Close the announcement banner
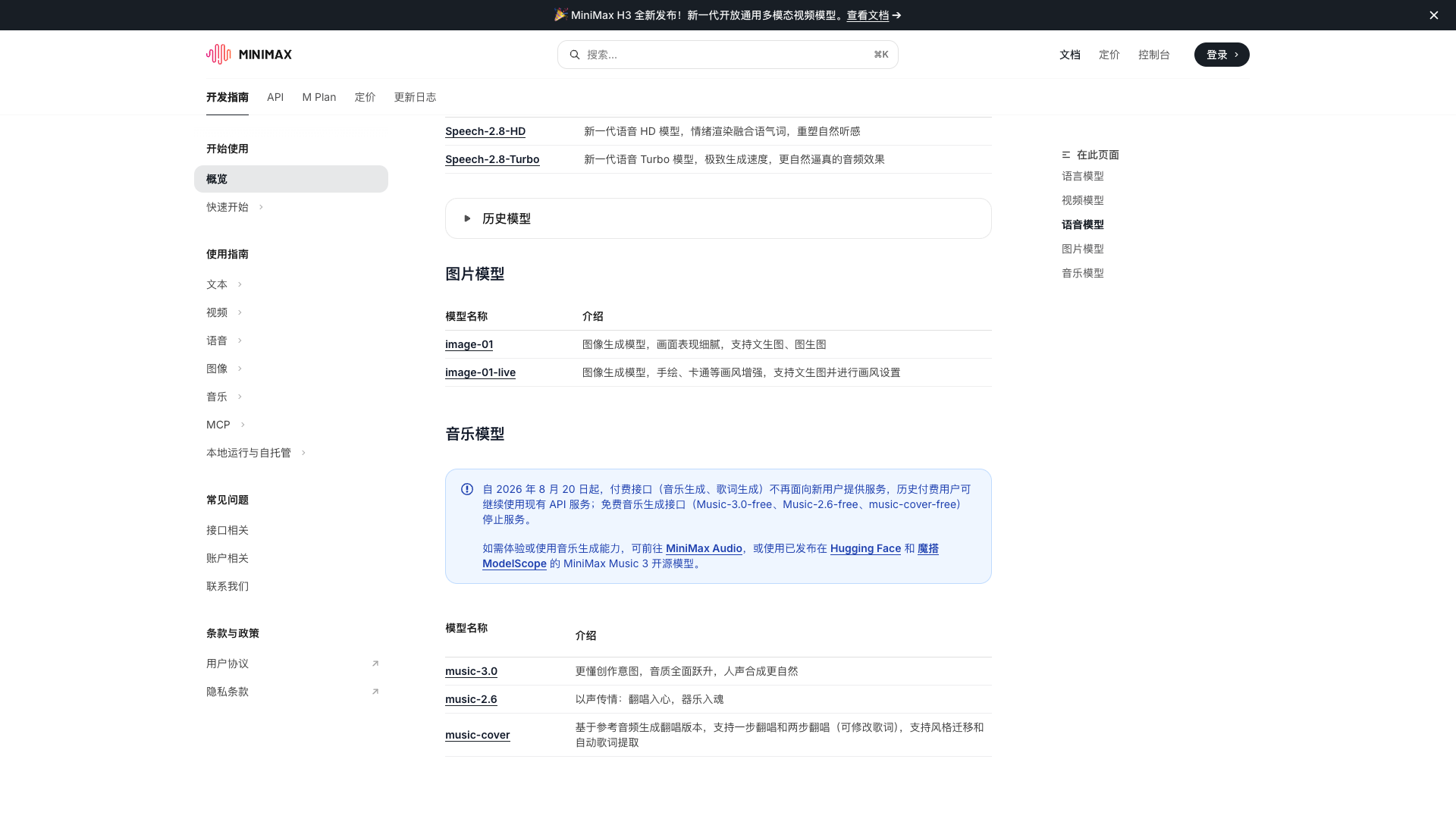This screenshot has height=819, width=1456. click(1434, 15)
